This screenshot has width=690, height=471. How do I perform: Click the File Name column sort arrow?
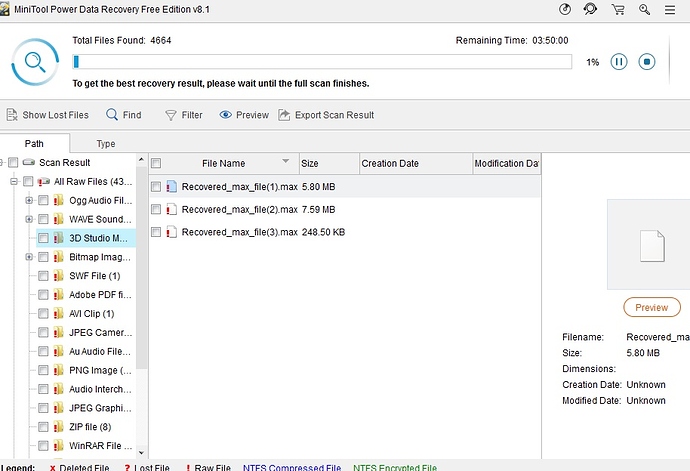coord(286,161)
